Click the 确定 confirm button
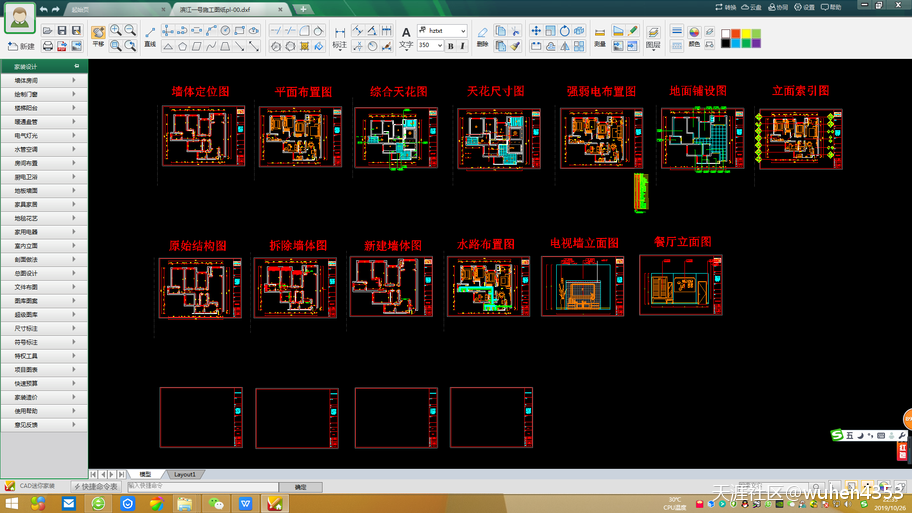The height and width of the screenshot is (513, 912). click(x=300, y=487)
